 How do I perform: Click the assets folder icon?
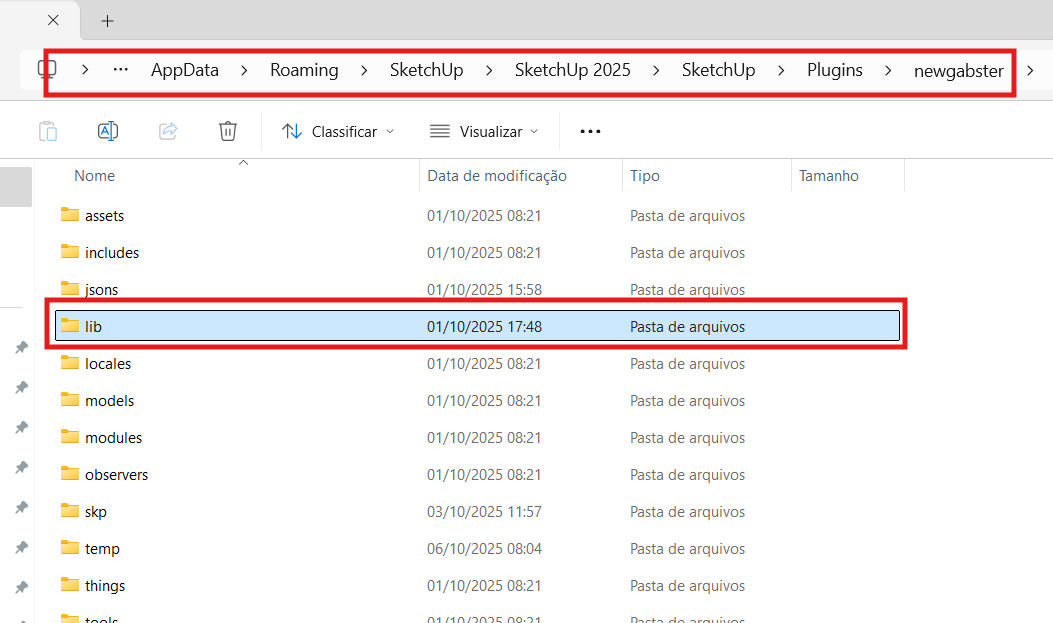[70, 215]
